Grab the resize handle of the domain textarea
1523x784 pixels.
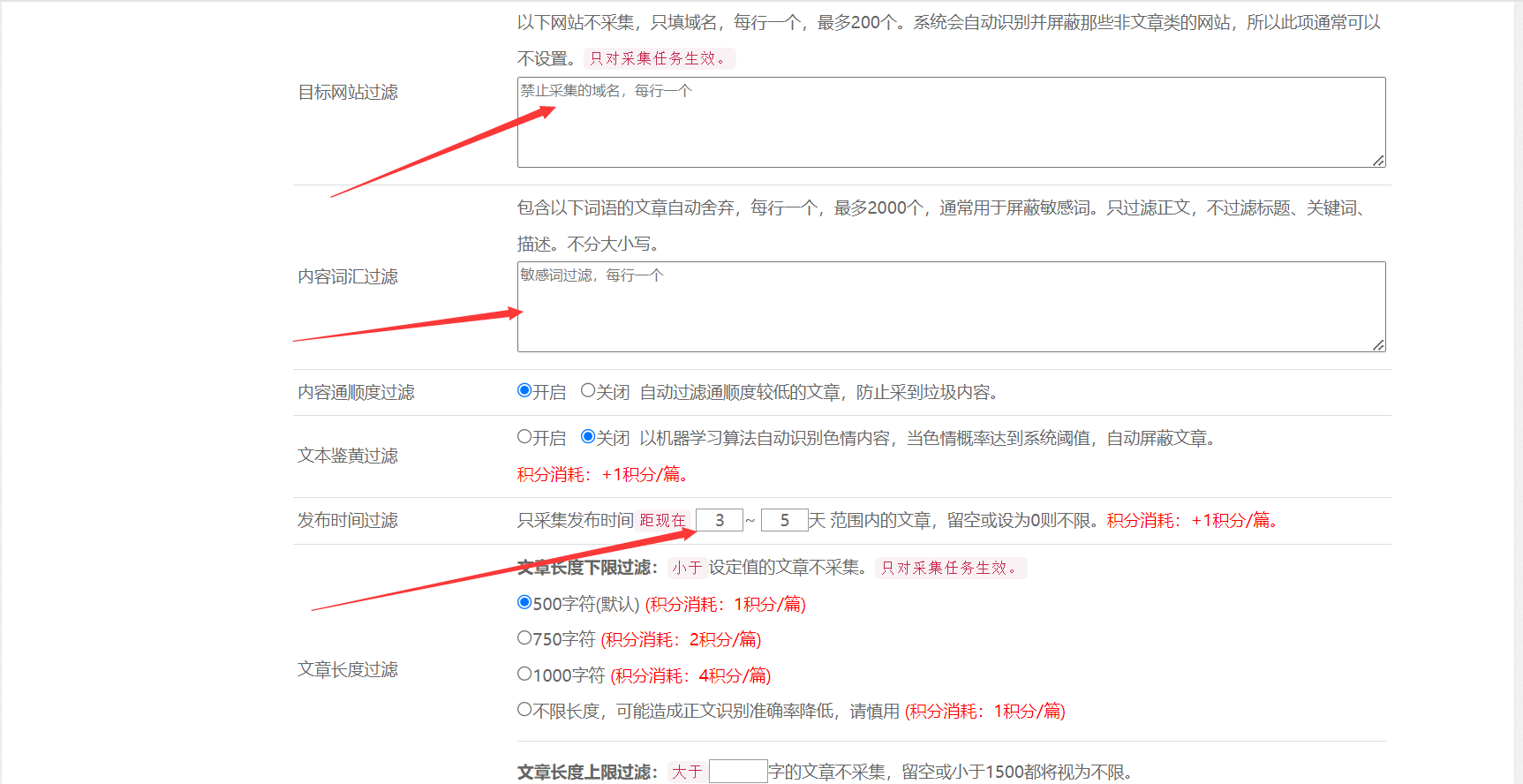coord(1378,161)
